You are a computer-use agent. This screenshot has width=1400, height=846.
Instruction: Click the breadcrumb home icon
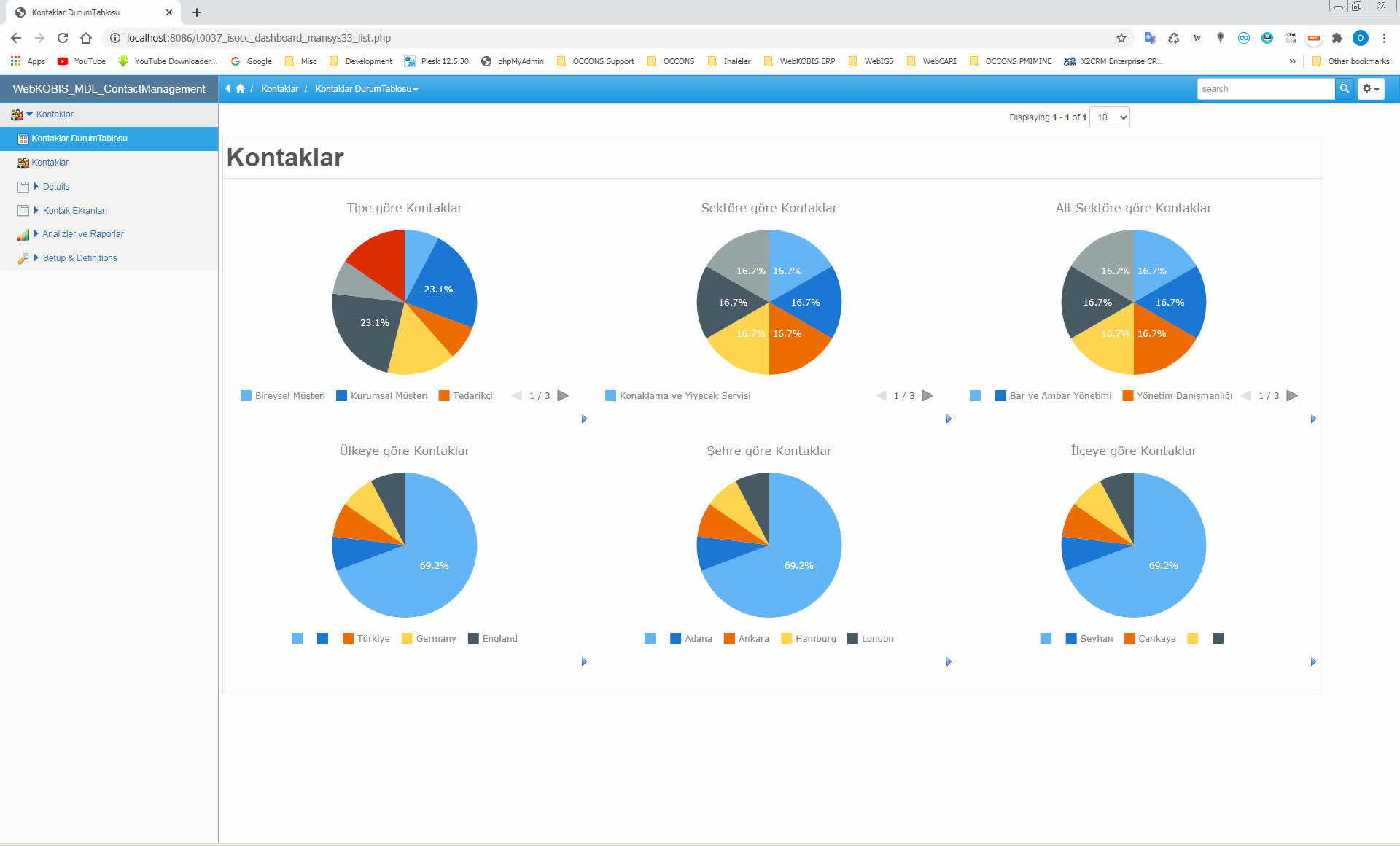pyautogui.click(x=241, y=88)
